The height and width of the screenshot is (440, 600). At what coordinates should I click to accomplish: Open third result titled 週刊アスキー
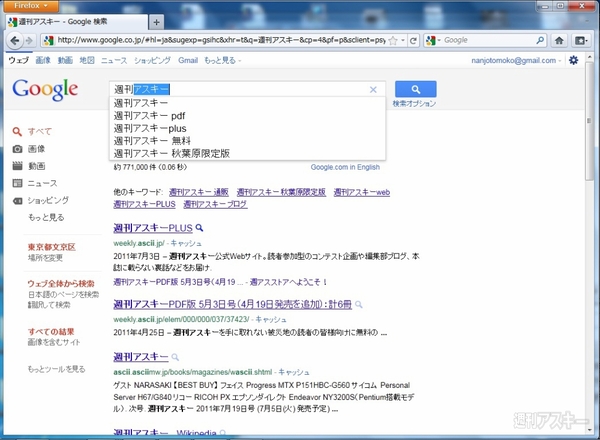click(x=141, y=357)
